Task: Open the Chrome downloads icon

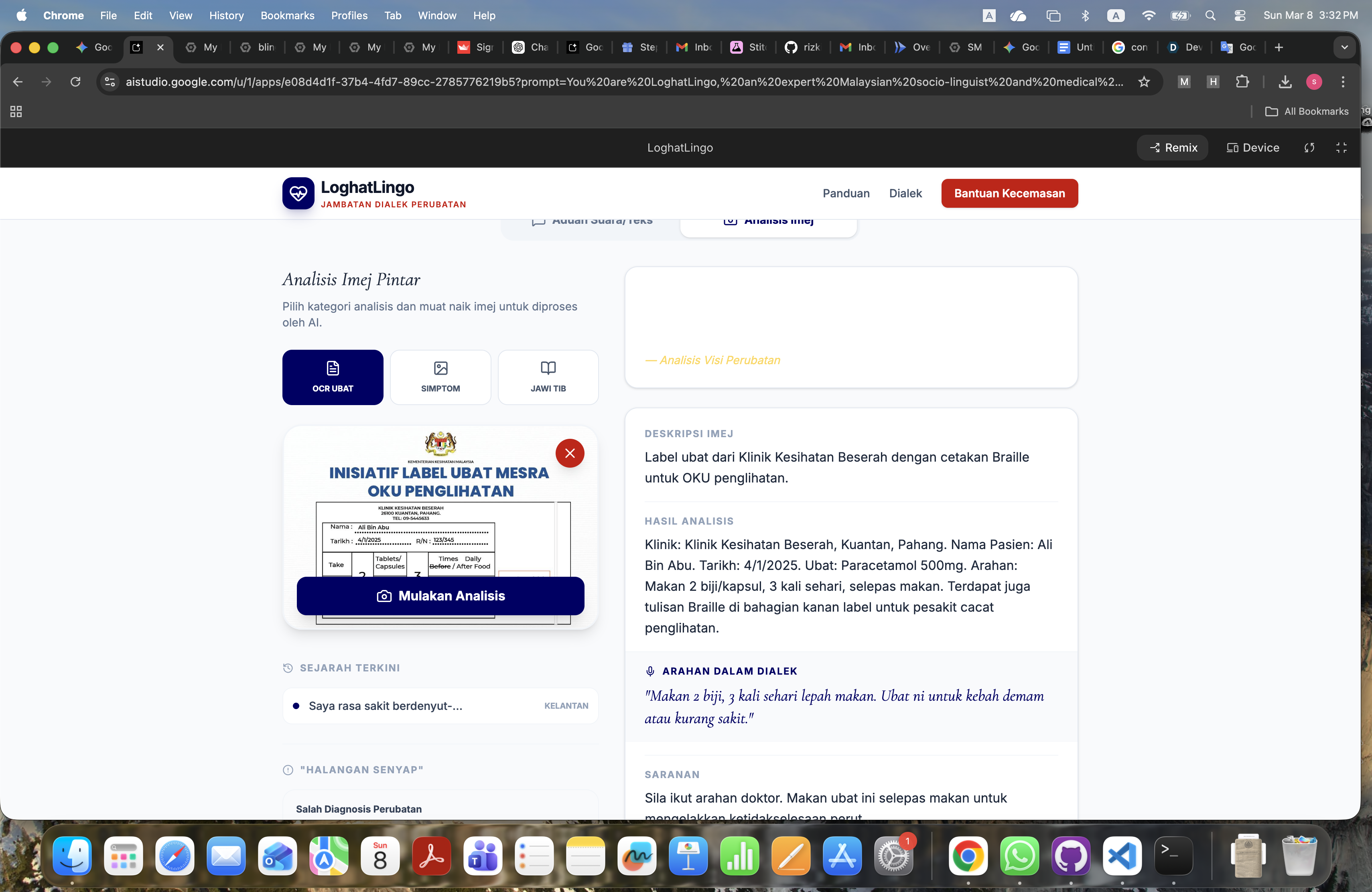Action: pos(1285,82)
